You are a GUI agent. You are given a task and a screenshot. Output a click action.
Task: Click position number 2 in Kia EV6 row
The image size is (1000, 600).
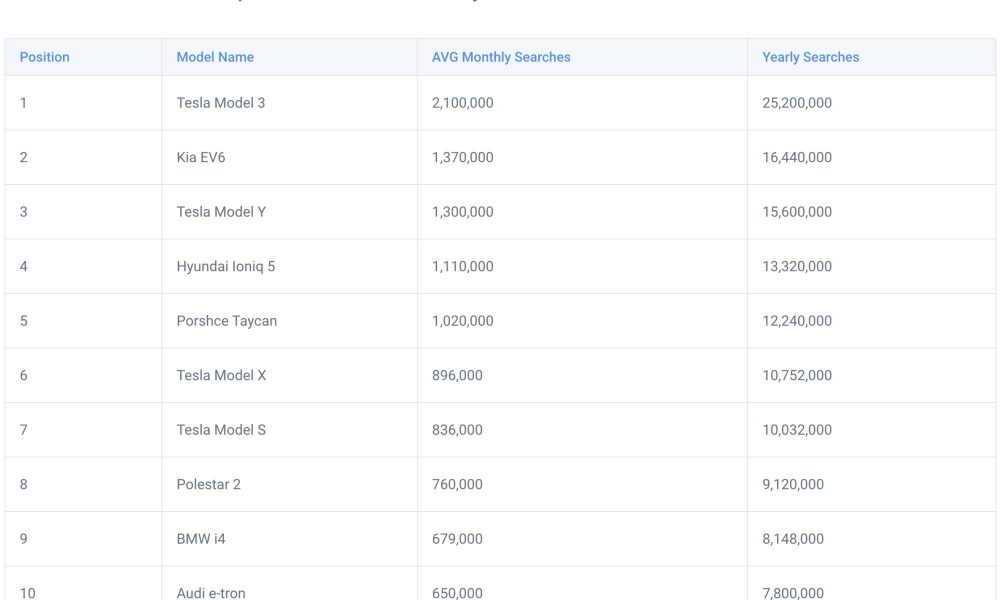[24, 157]
